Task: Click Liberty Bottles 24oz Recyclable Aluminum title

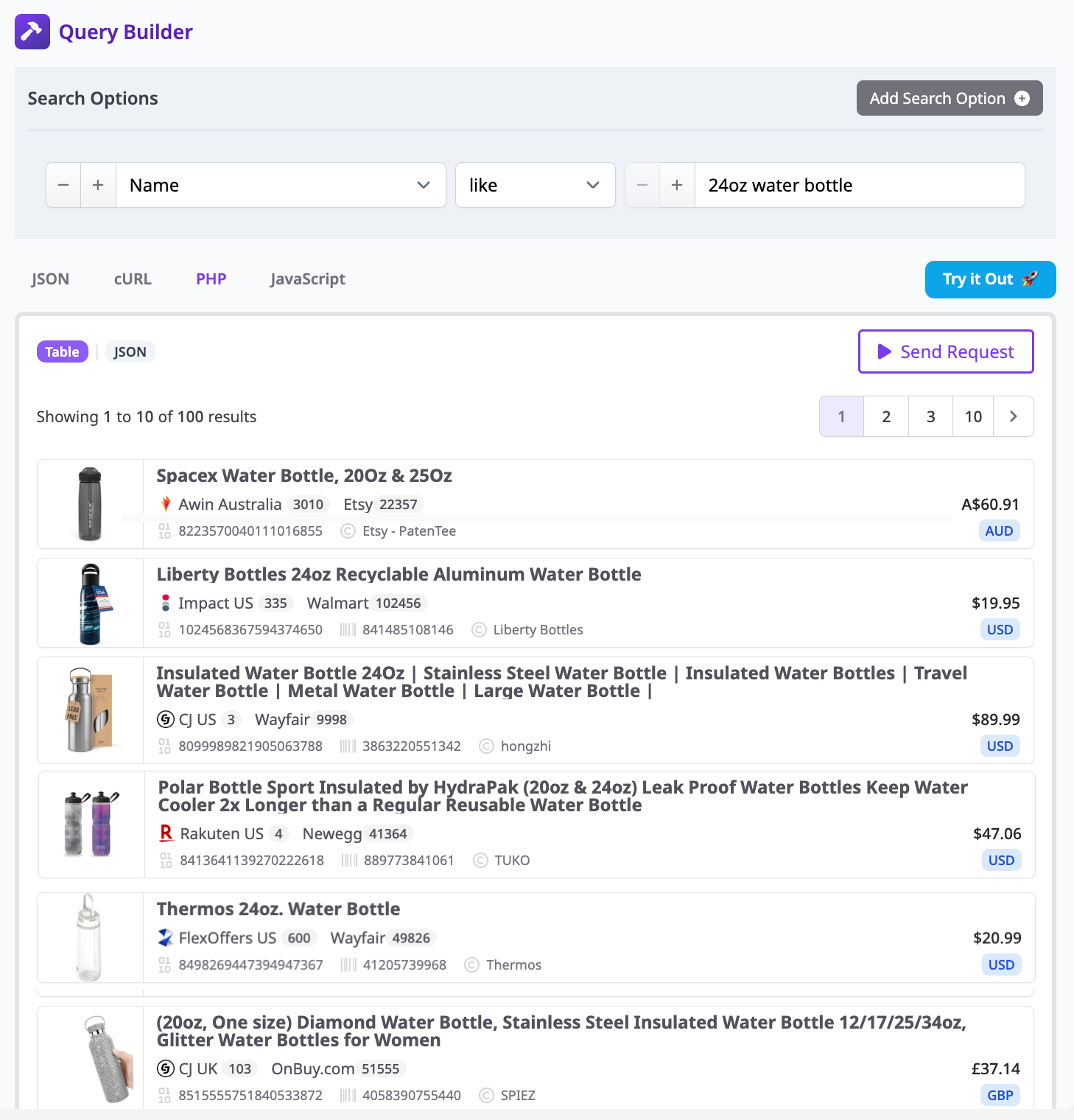Action: pyautogui.click(x=399, y=574)
